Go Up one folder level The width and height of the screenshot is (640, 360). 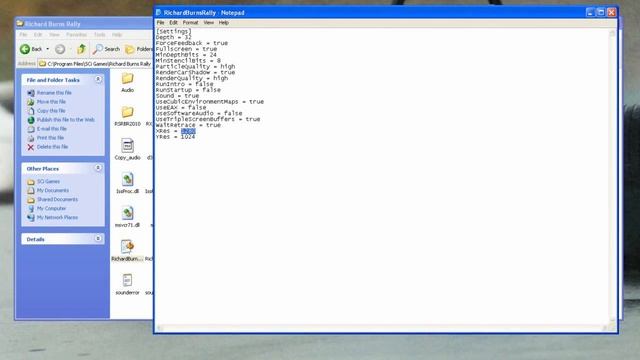tap(81, 49)
